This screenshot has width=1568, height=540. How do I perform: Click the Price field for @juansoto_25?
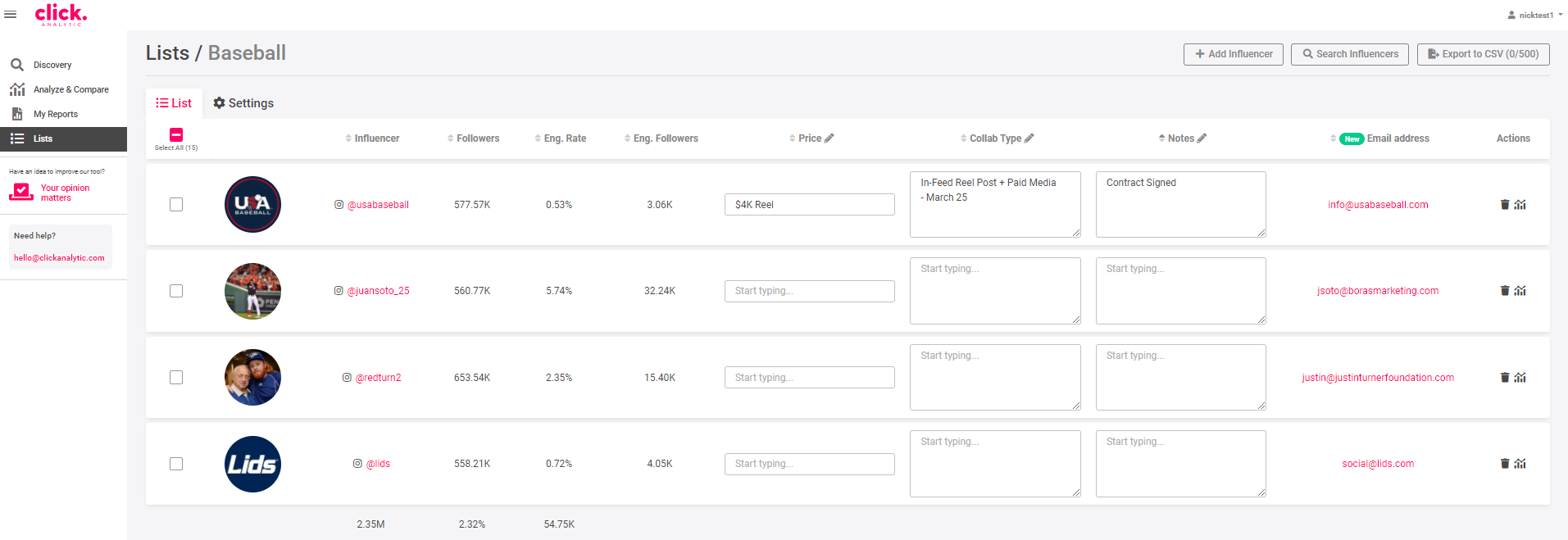coord(809,291)
